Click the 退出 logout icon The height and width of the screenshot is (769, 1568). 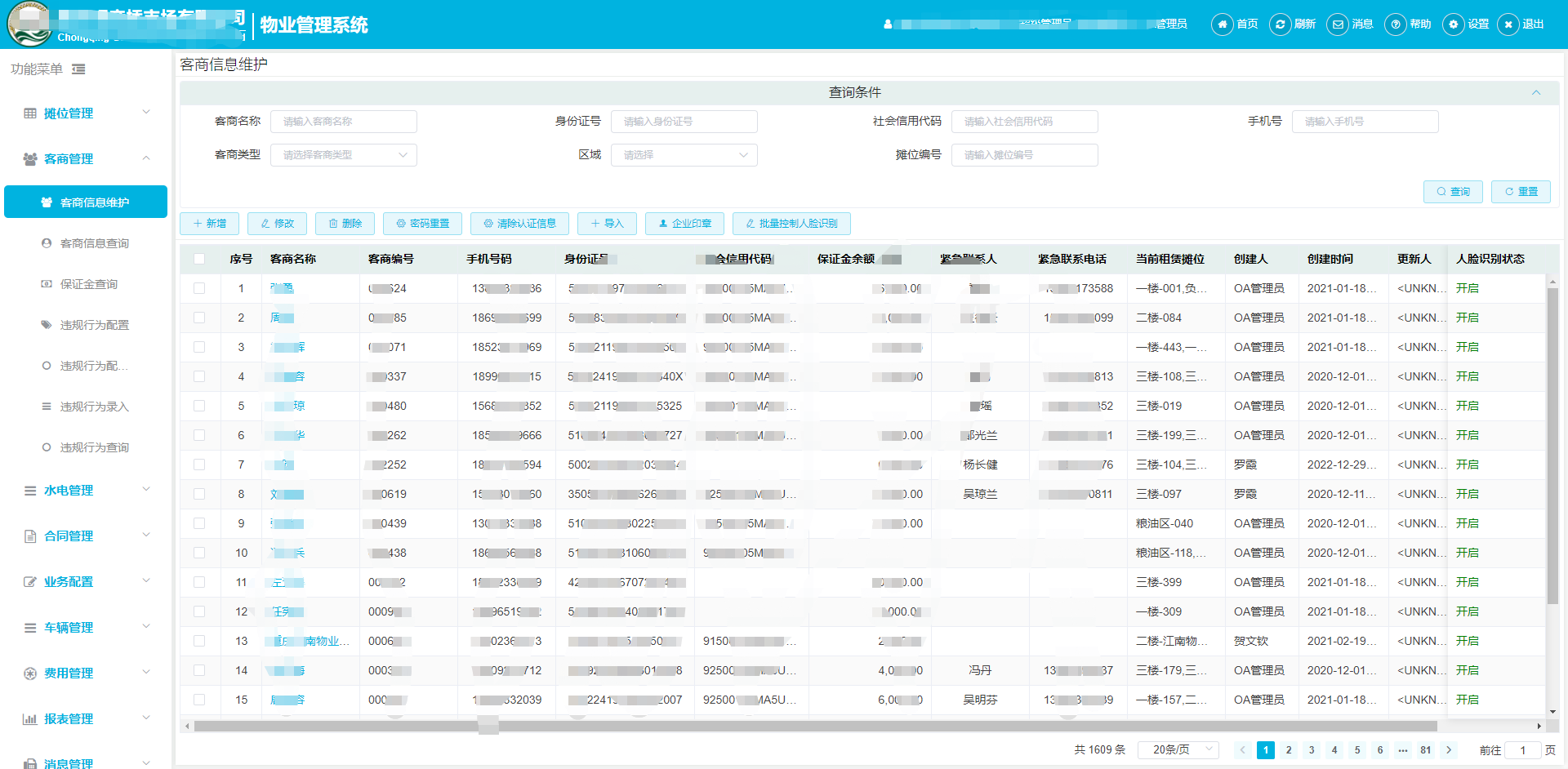pos(1508,24)
